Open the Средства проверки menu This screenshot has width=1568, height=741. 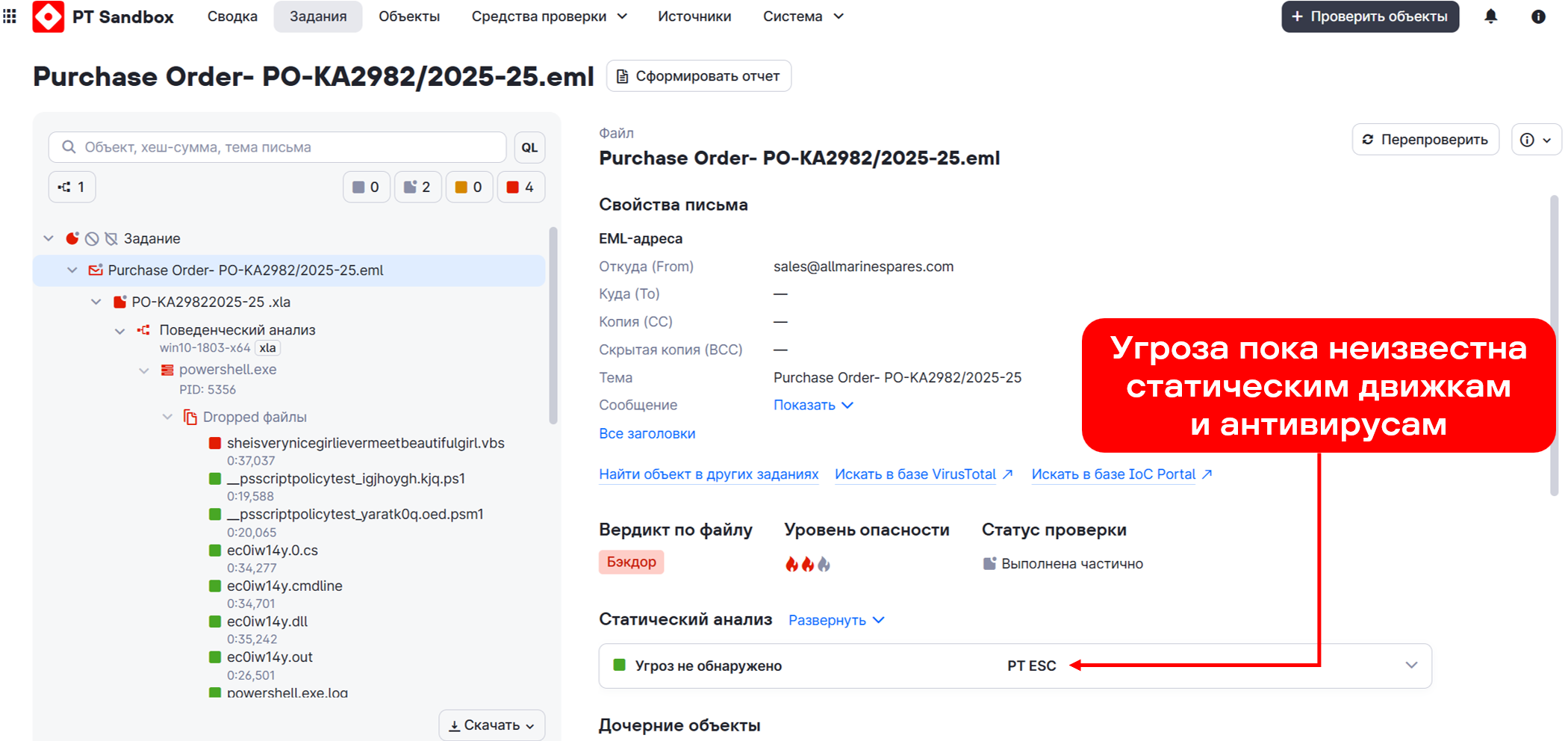point(549,16)
